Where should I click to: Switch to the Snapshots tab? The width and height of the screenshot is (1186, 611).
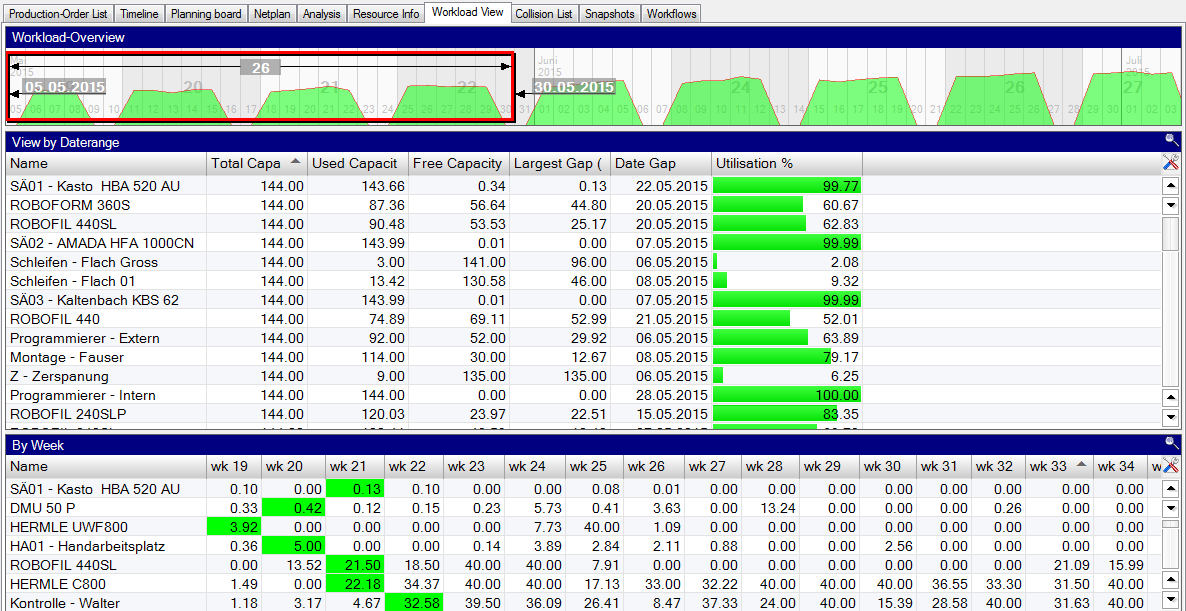pyautogui.click(x=610, y=14)
